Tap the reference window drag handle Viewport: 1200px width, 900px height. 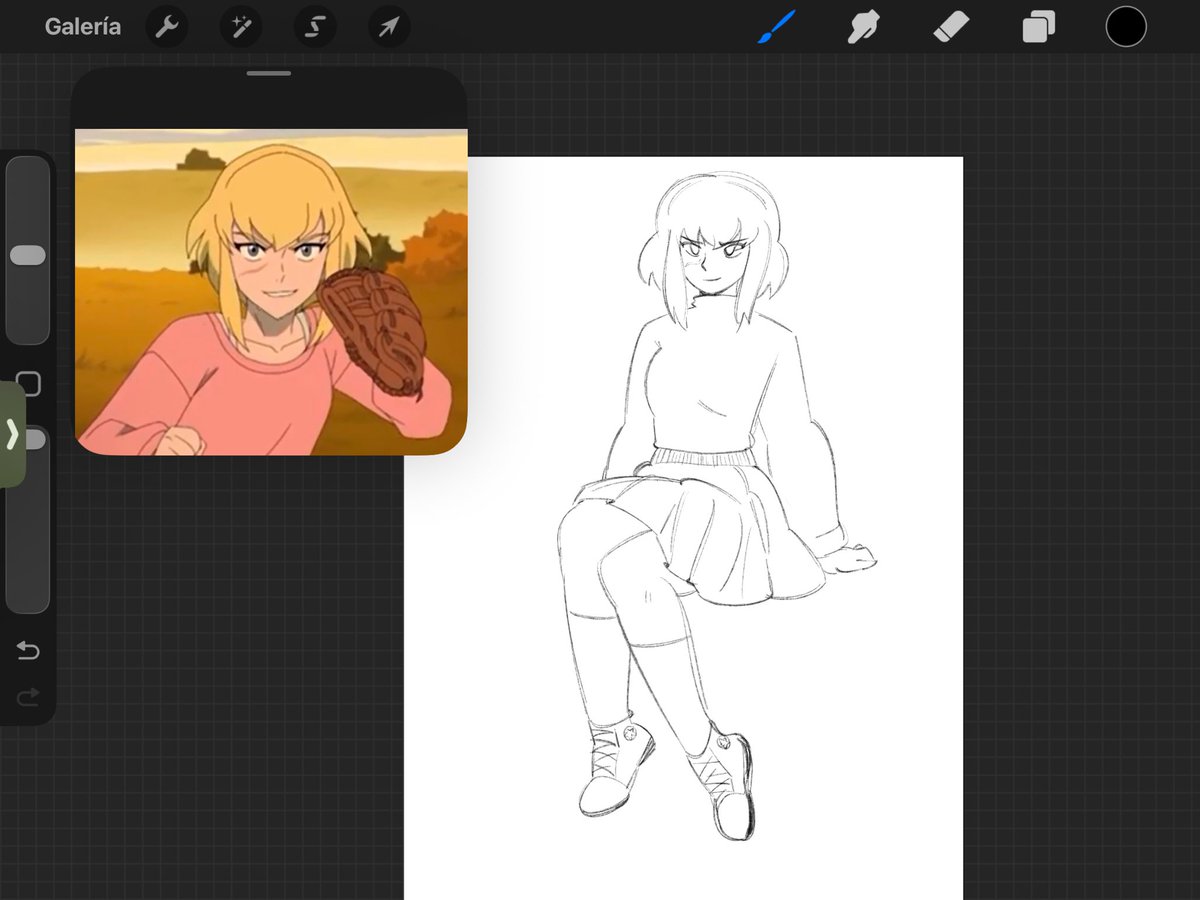tap(269, 74)
